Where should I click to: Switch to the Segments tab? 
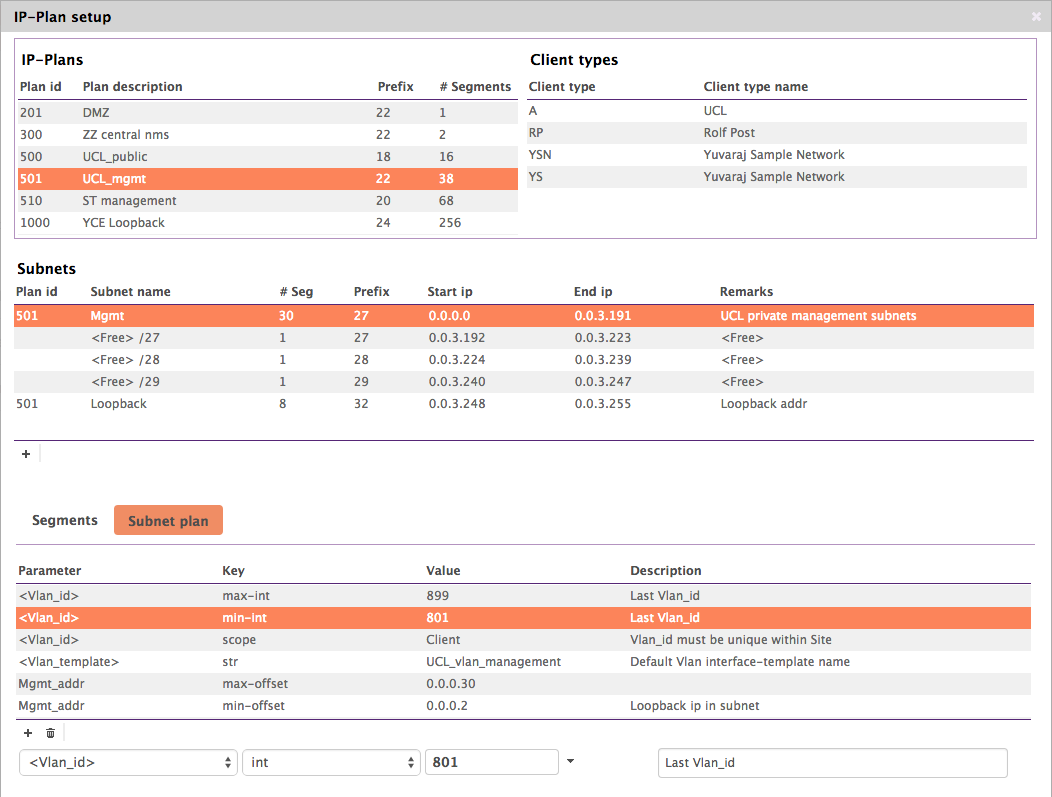click(x=65, y=520)
